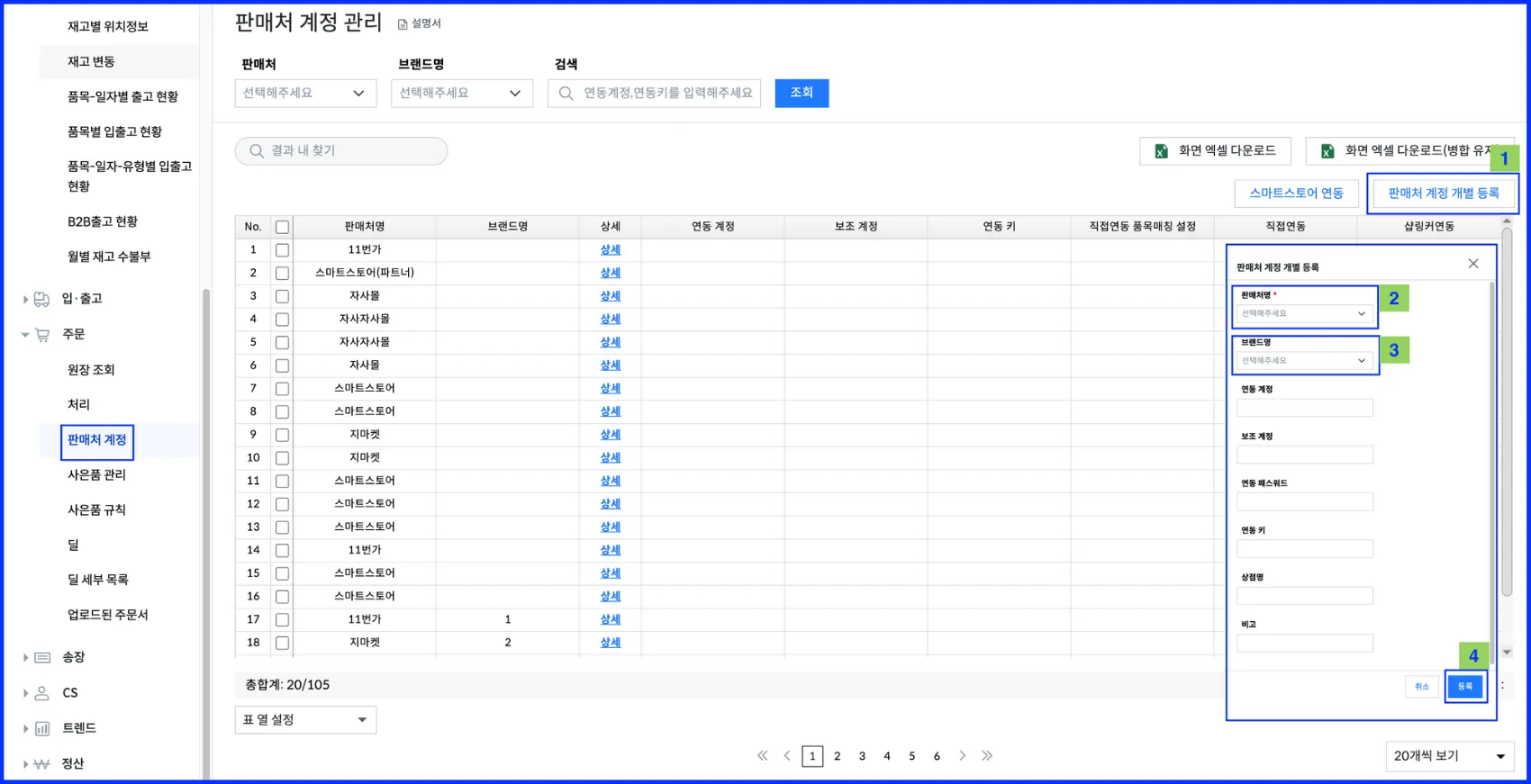1531x784 pixels.
Task: Go to the next page arrow
Action: tap(962, 756)
